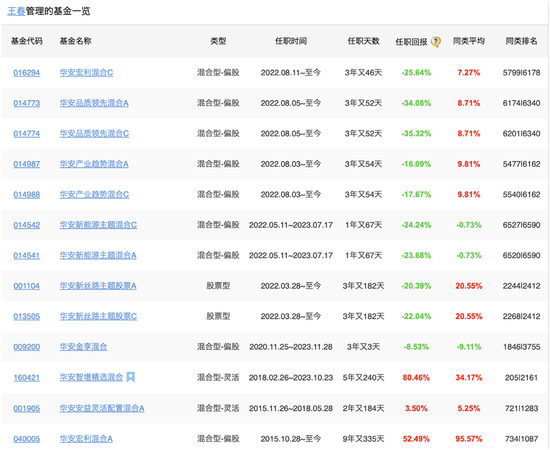Open fund code 014774
The width and height of the screenshot is (550, 450).
click(x=27, y=134)
